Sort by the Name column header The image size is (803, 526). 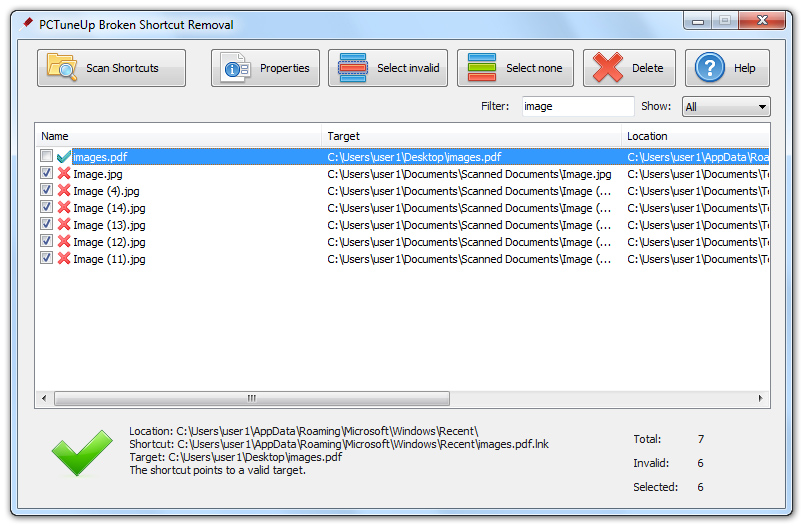click(x=178, y=136)
